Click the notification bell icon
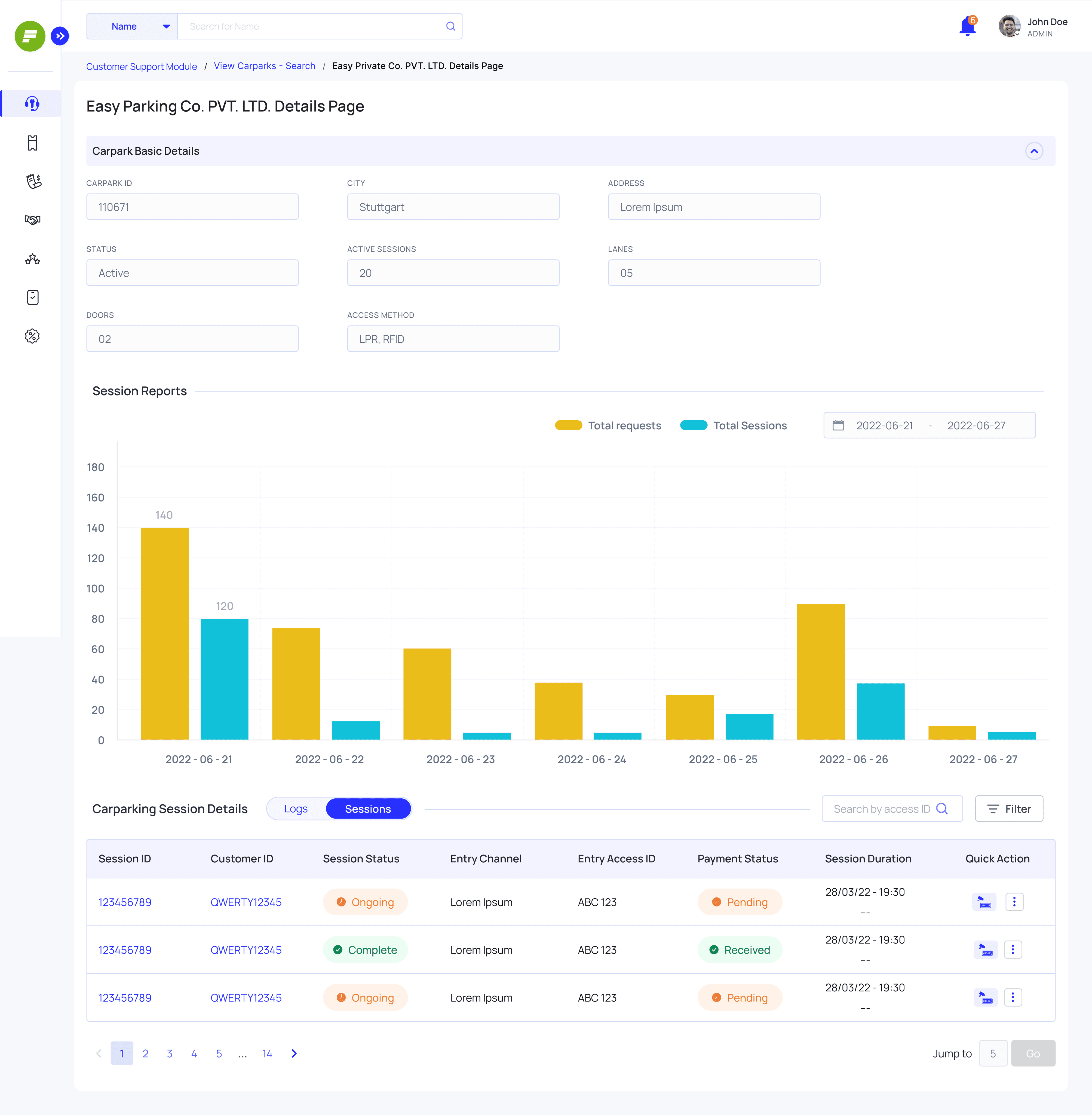The image size is (1092, 1115). tap(968, 26)
